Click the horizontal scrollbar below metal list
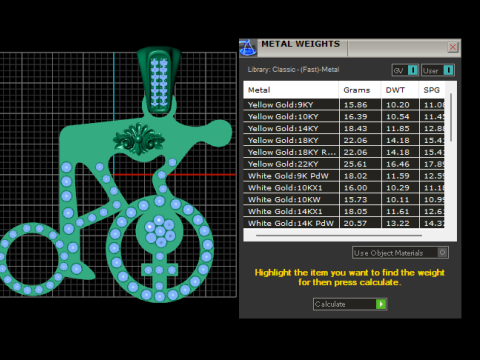This screenshot has height=360, width=480. 339,235
